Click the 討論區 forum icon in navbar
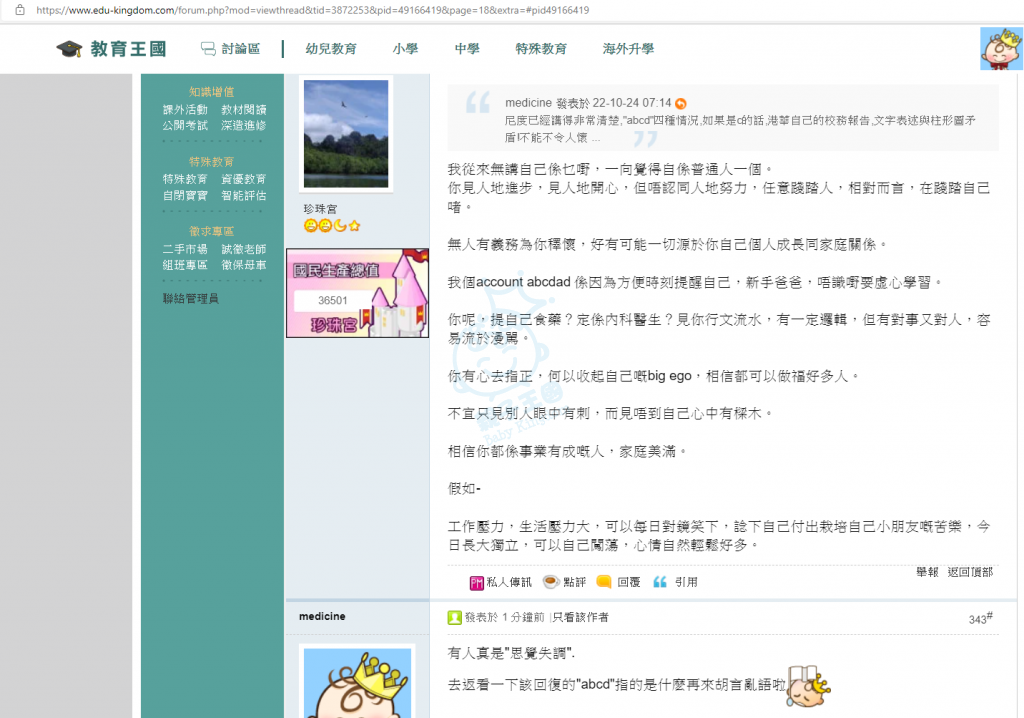Screen dimensions: 1024x718 208,49
